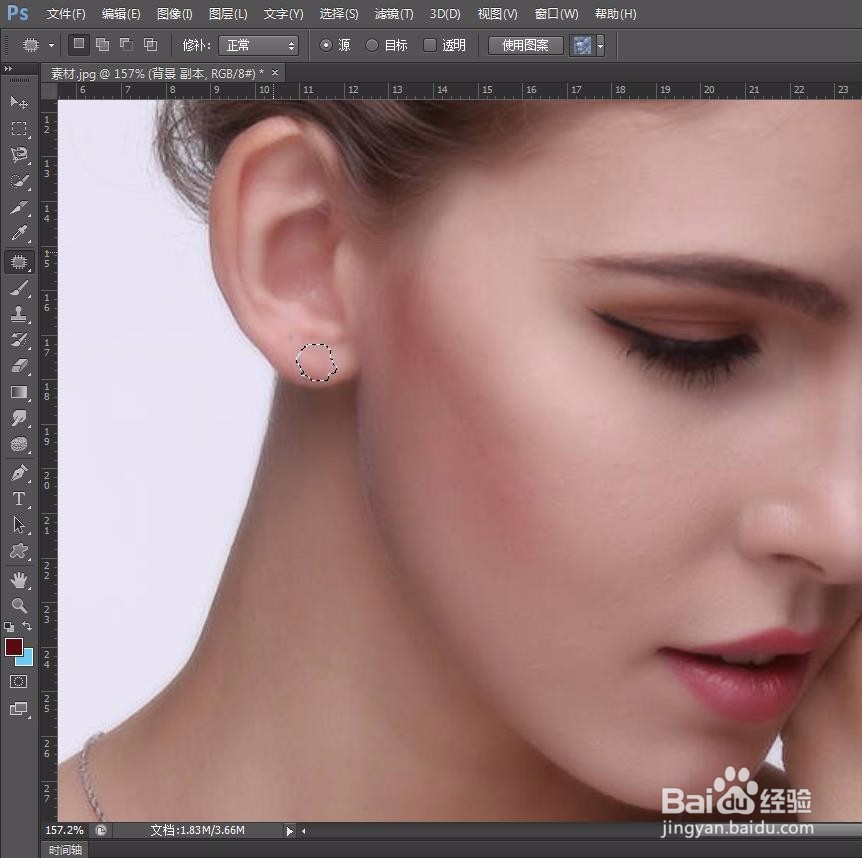The width and height of the screenshot is (862, 858).
Task: Open the 时间轴 (Timeline) panel tab
Action: [65, 850]
